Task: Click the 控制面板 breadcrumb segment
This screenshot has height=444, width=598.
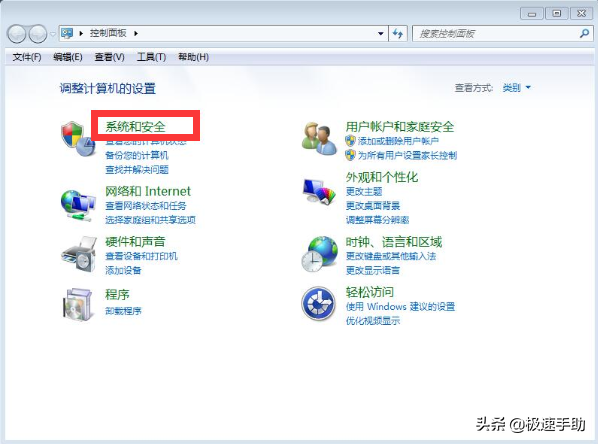Action: [x=108, y=33]
